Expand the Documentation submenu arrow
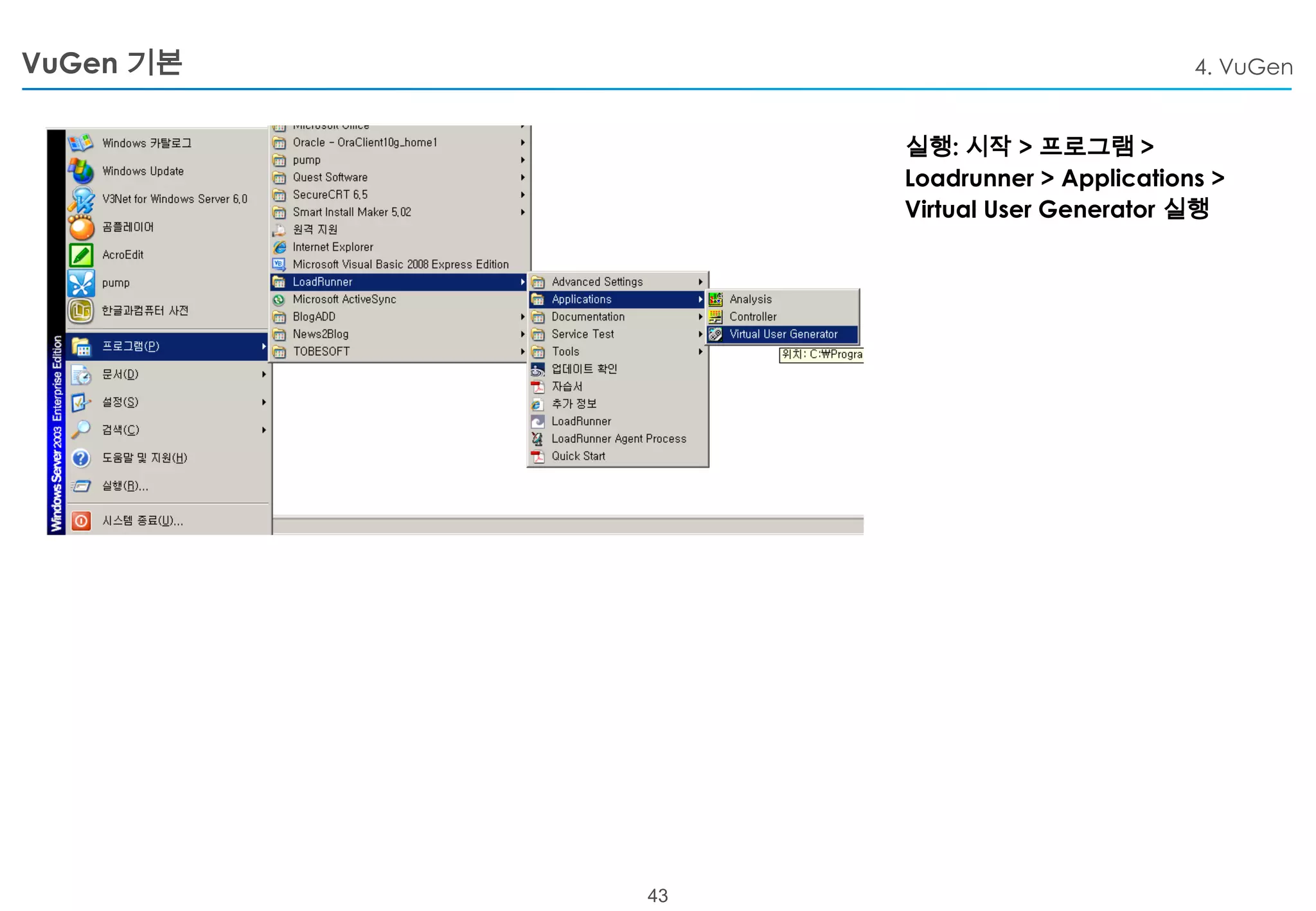Image resolution: width=1316 pixels, height=911 pixels. tap(700, 317)
